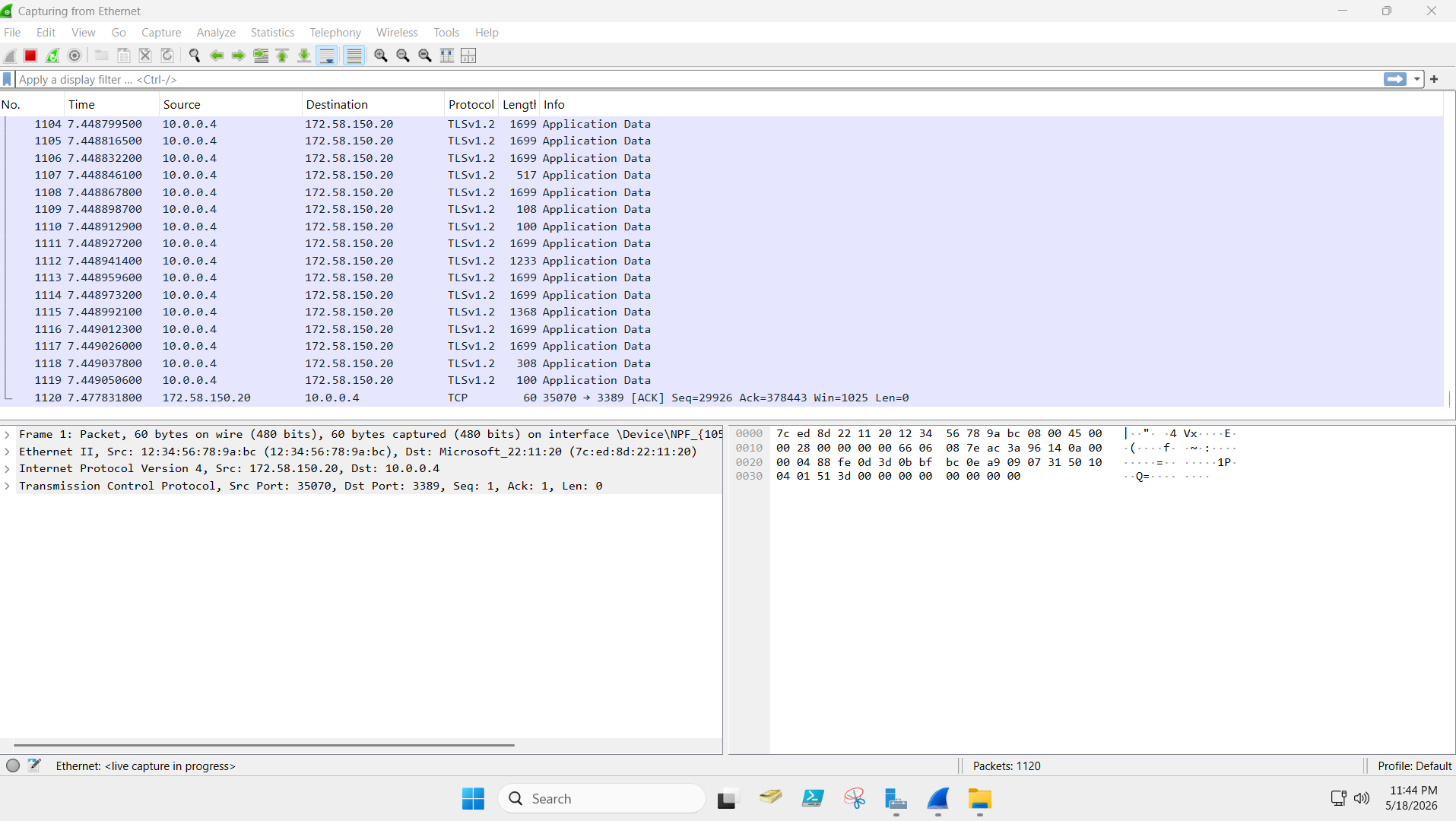The height and width of the screenshot is (821, 1456).
Task: Open the Tools menu
Action: (x=446, y=33)
